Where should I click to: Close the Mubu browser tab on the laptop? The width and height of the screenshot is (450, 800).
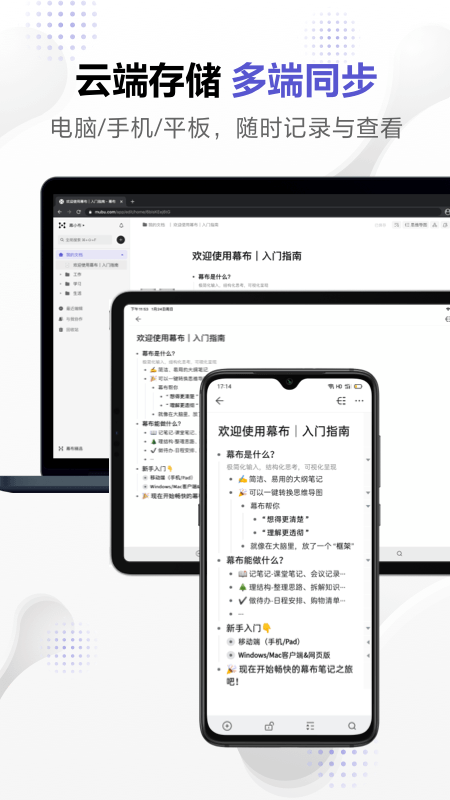pos(121,202)
